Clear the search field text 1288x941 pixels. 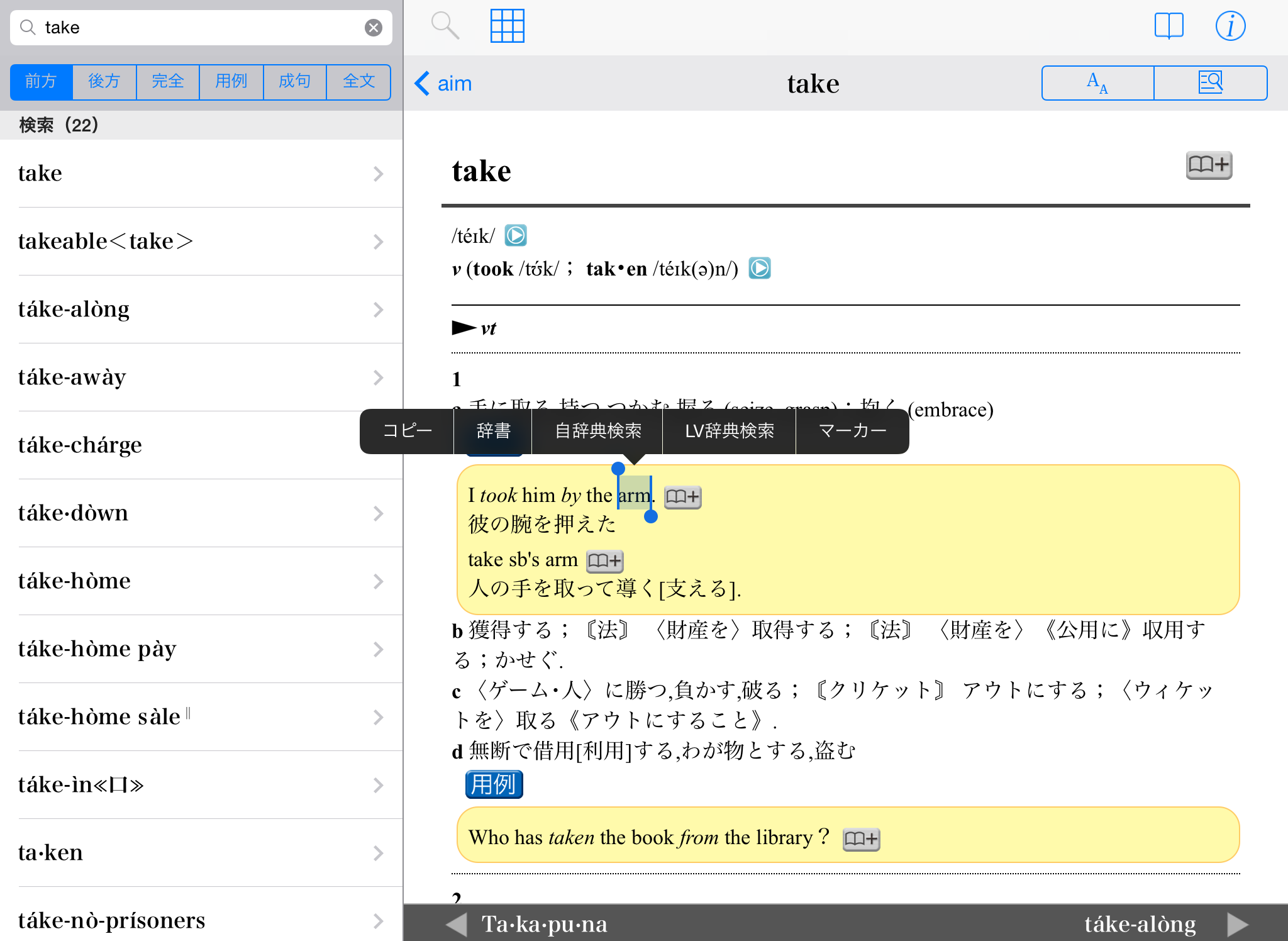pos(374,28)
